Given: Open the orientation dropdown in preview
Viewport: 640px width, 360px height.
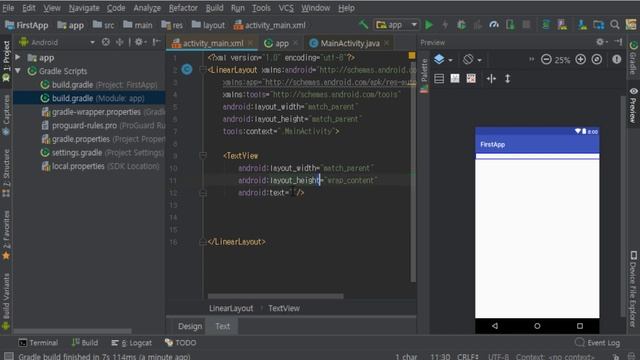Looking at the screenshot, I should click(x=472, y=60).
